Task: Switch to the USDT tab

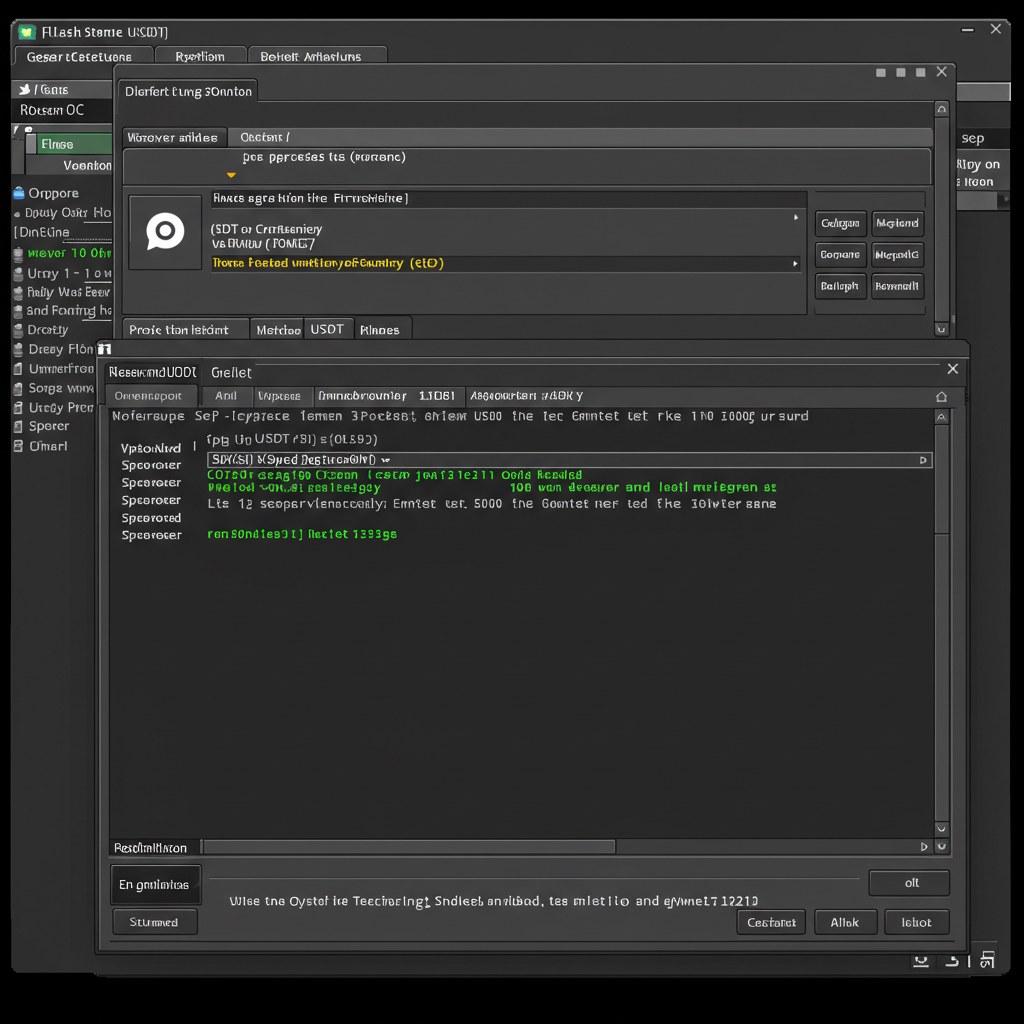Action: point(327,329)
